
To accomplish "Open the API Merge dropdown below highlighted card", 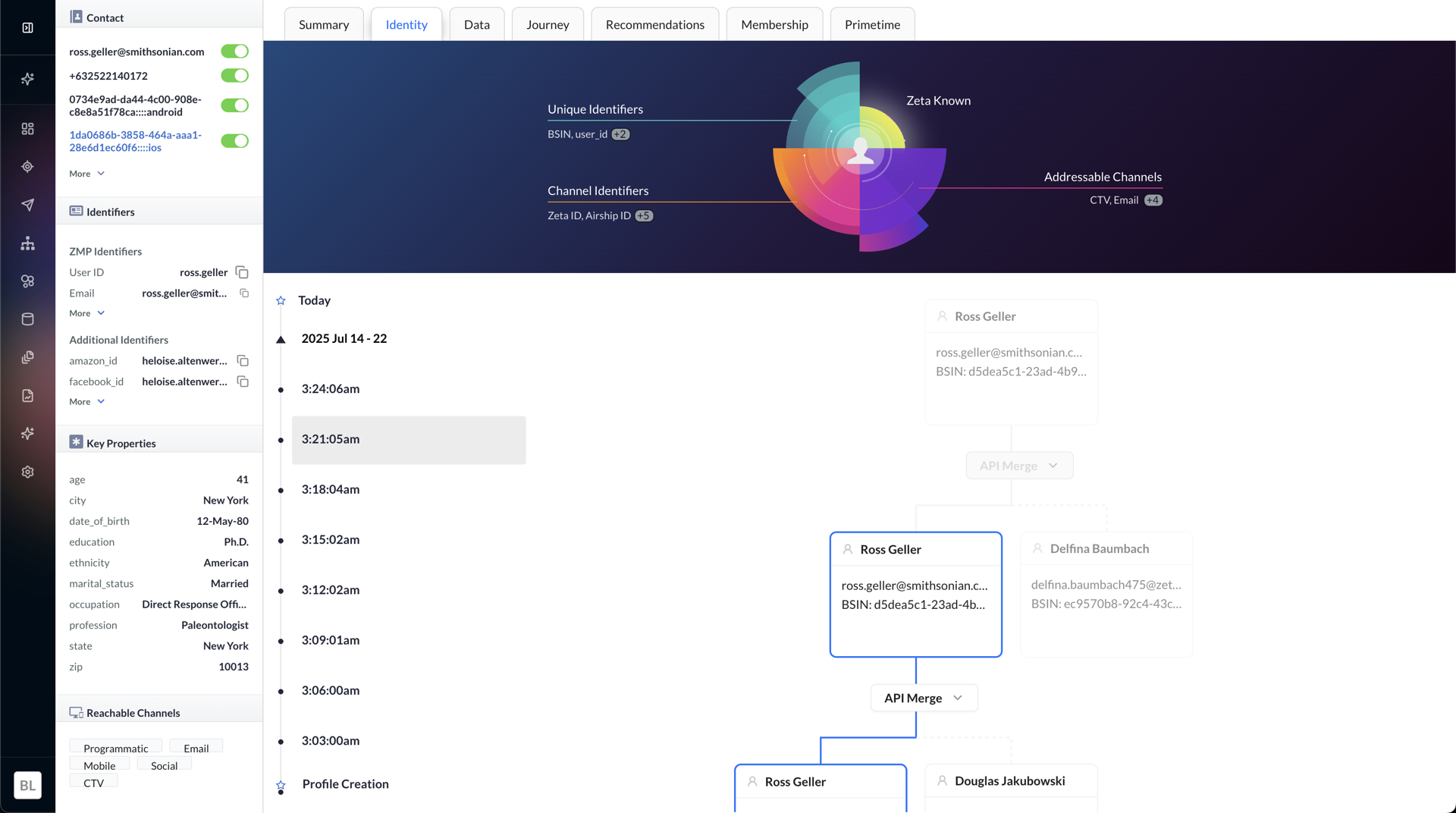I will (x=924, y=698).
